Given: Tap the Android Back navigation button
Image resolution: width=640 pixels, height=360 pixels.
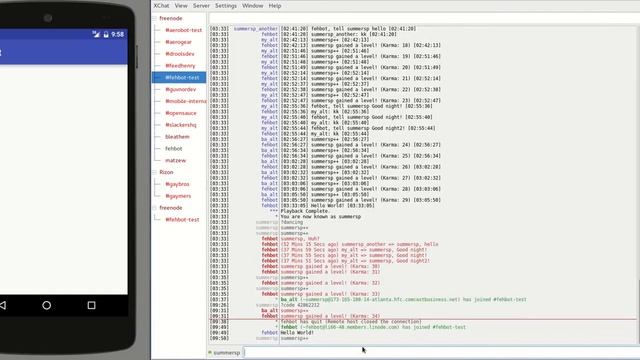Looking at the screenshot, I should pos(3,305).
